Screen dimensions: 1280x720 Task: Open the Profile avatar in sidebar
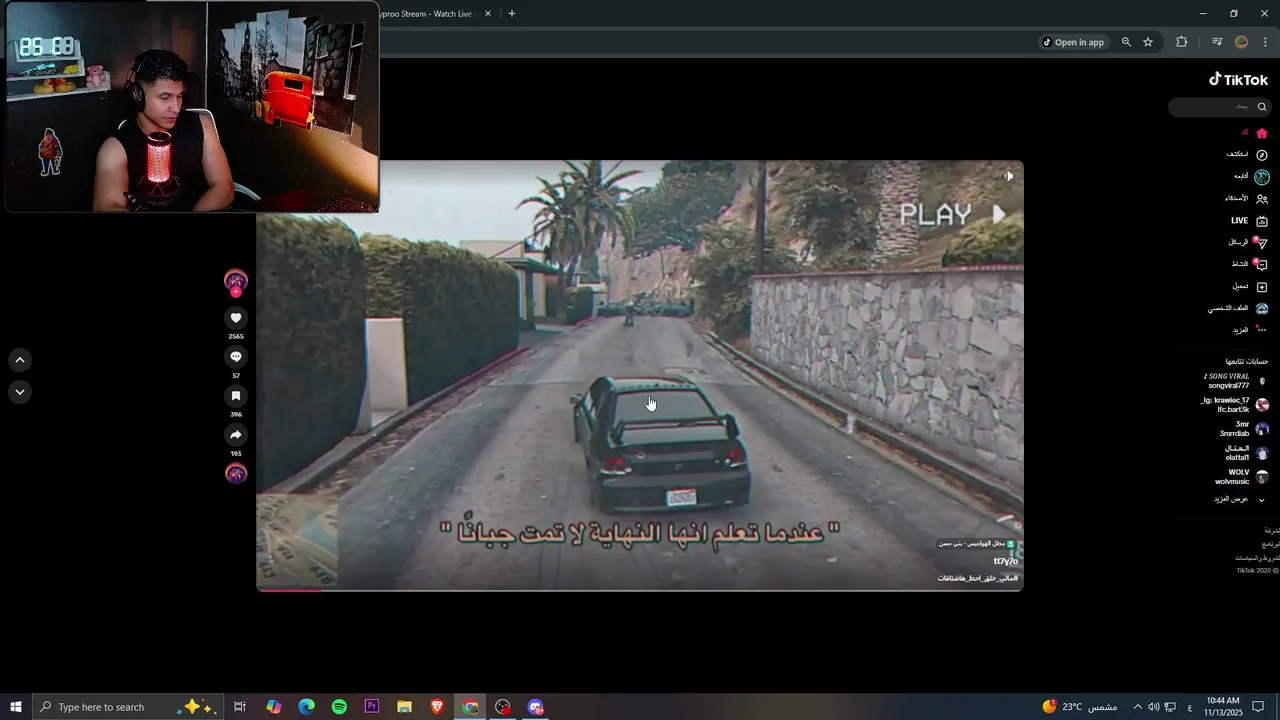(1262, 309)
